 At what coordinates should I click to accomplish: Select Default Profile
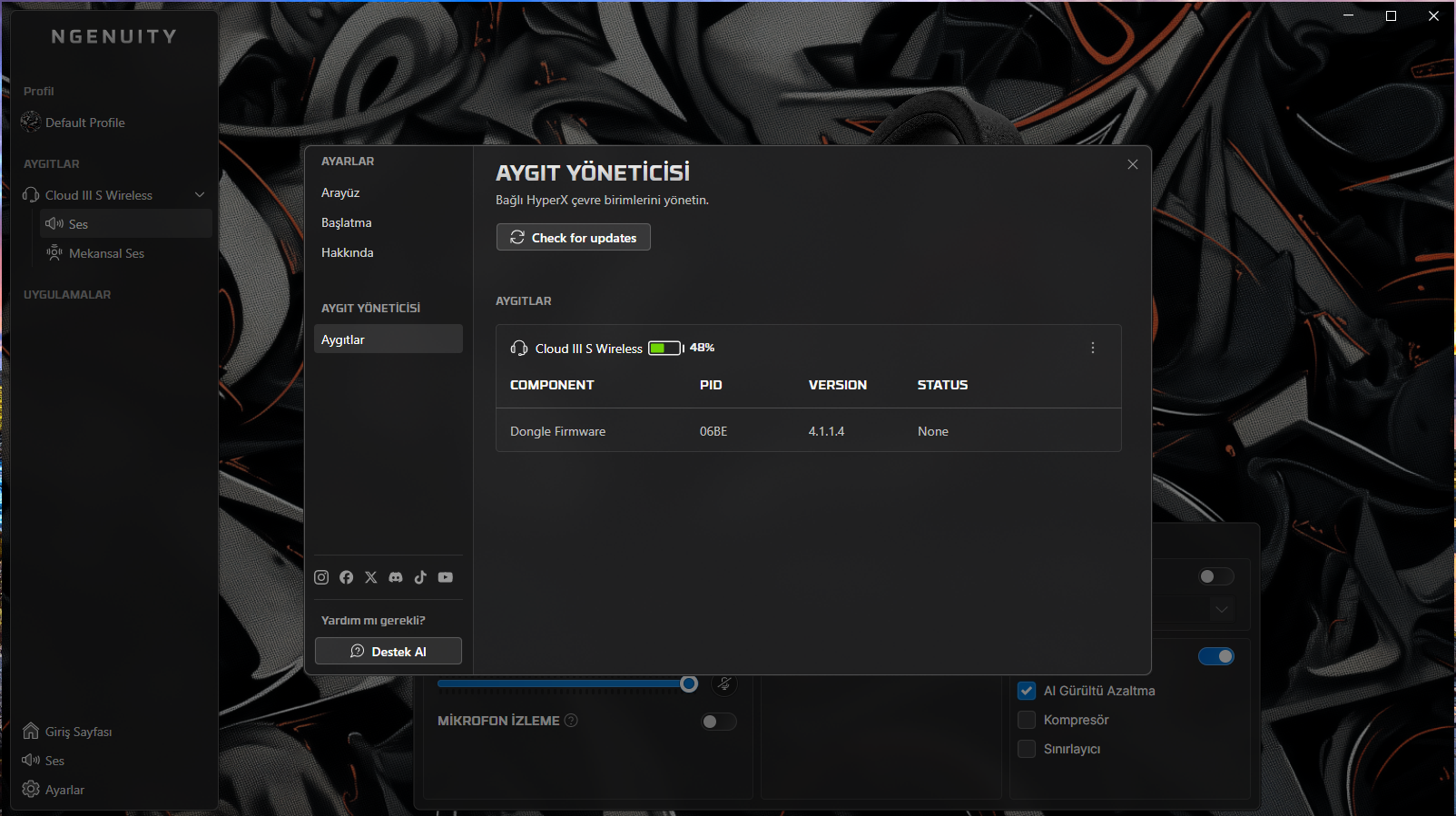pyautogui.click(x=85, y=123)
